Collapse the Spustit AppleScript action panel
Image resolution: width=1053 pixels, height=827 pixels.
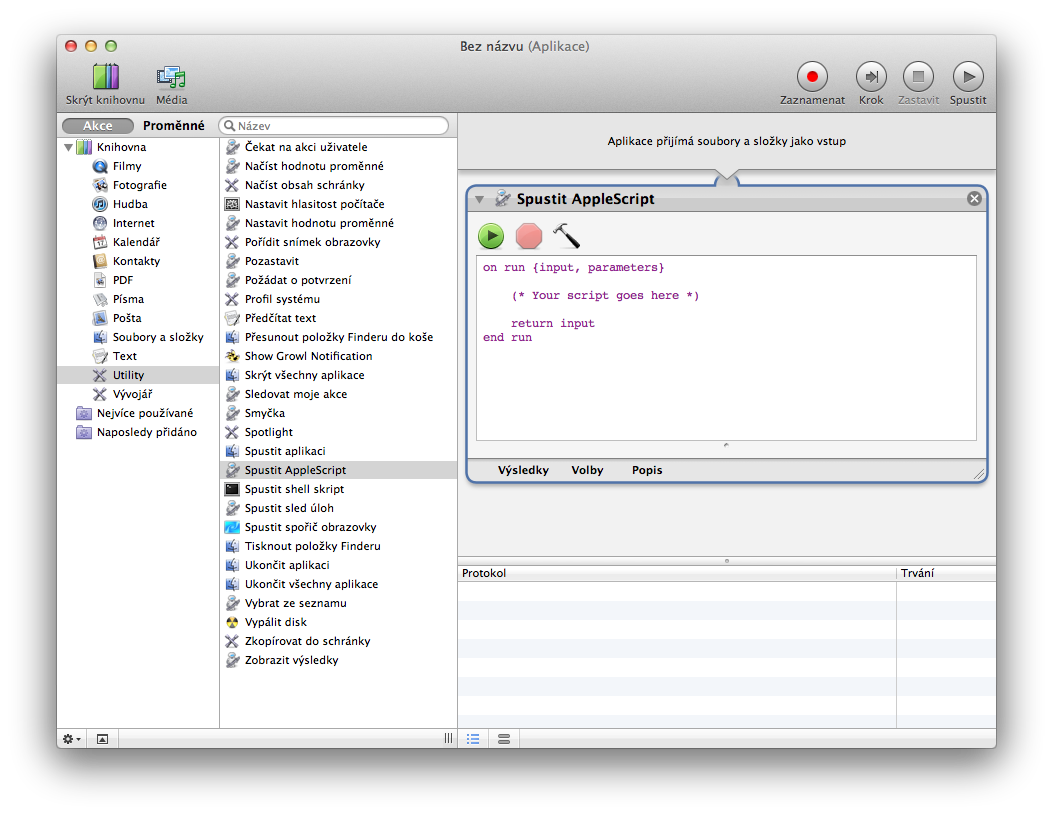[480, 199]
